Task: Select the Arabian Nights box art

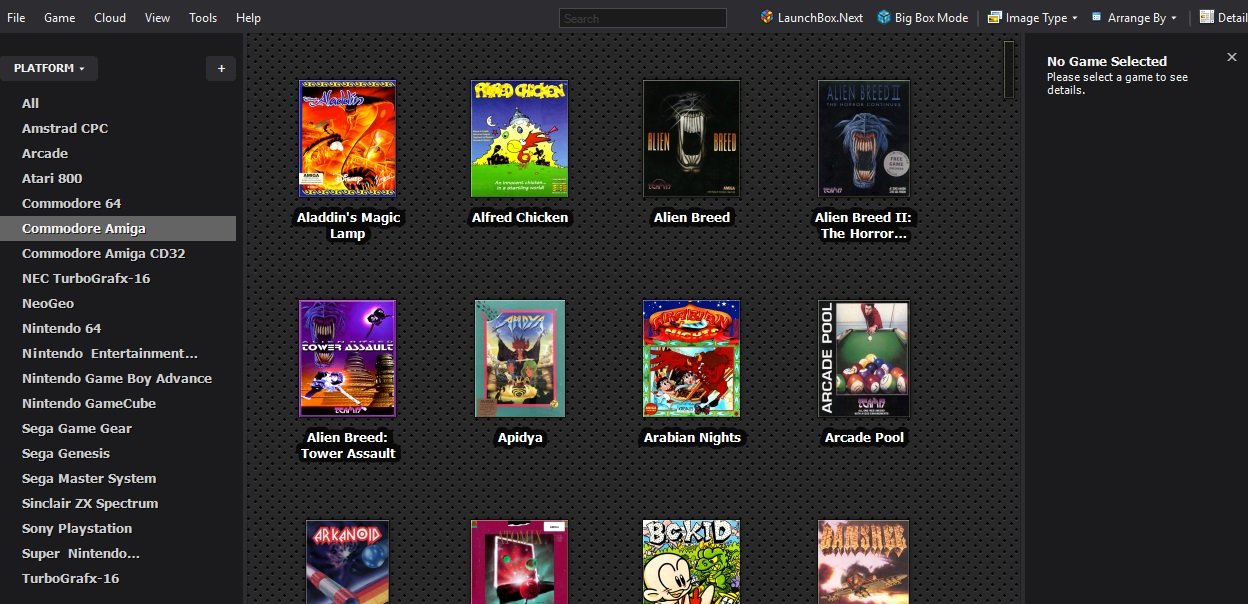Action: click(x=692, y=359)
